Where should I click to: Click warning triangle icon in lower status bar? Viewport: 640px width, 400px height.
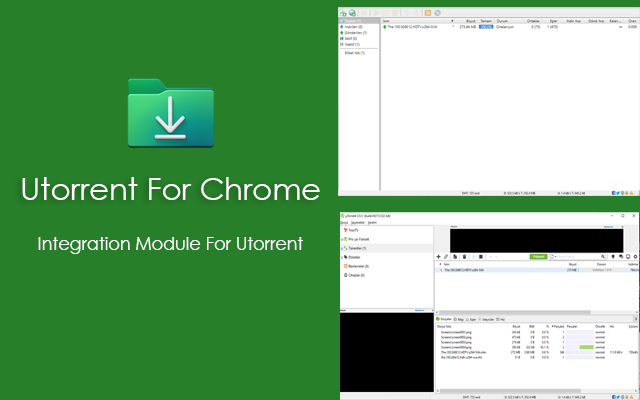[x=631, y=397]
